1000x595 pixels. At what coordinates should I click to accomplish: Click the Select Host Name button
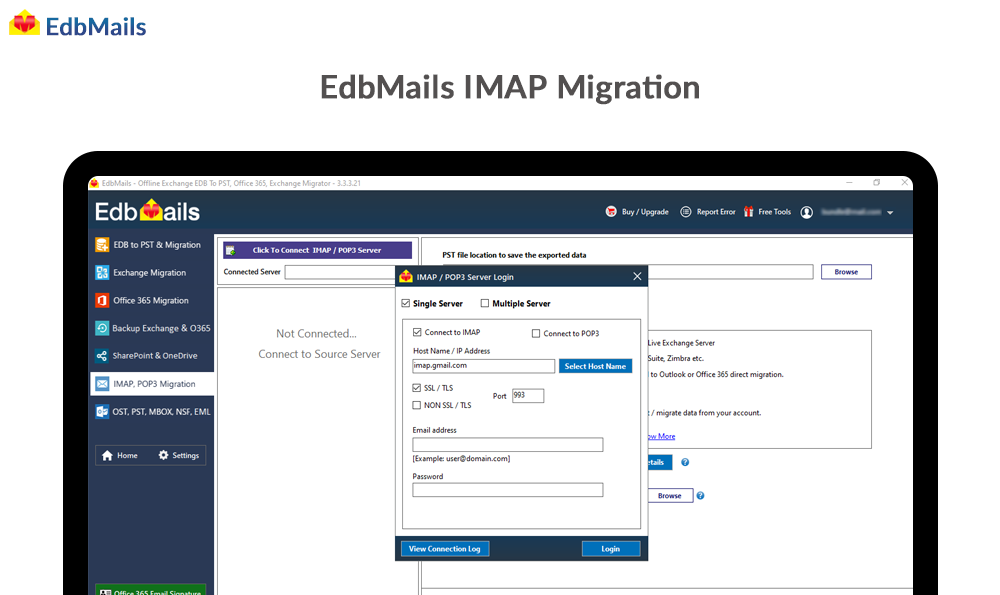pyautogui.click(x=595, y=366)
